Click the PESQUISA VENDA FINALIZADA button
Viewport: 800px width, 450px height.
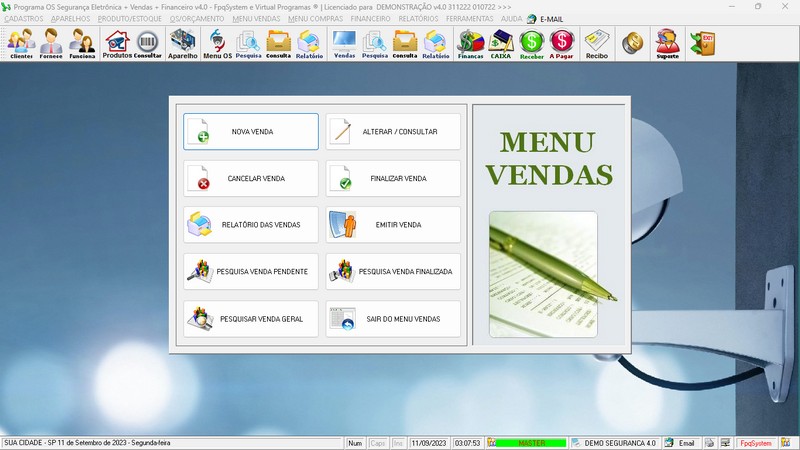393,271
